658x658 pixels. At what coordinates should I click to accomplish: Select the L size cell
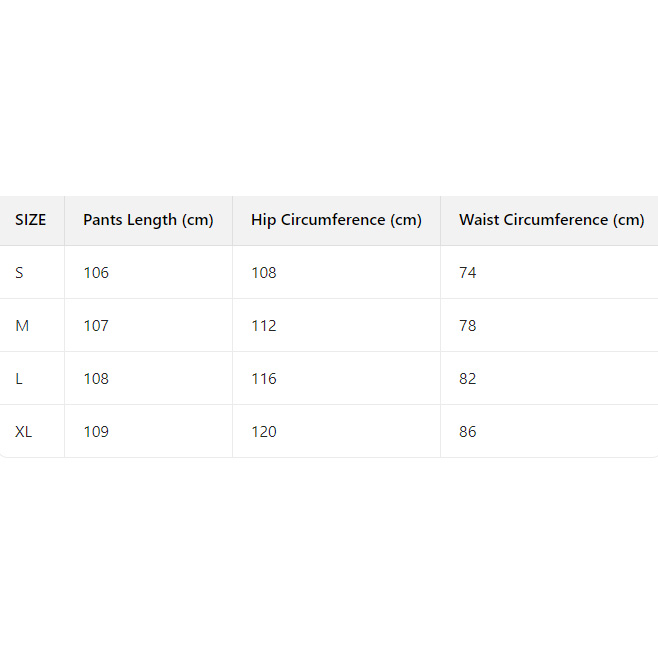coord(19,379)
